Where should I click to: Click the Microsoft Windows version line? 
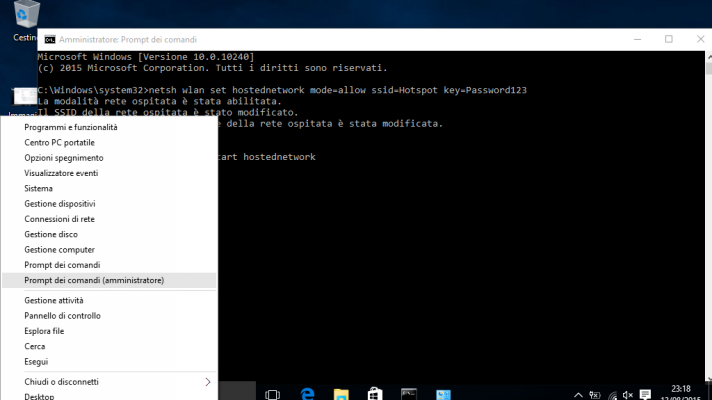(x=146, y=57)
